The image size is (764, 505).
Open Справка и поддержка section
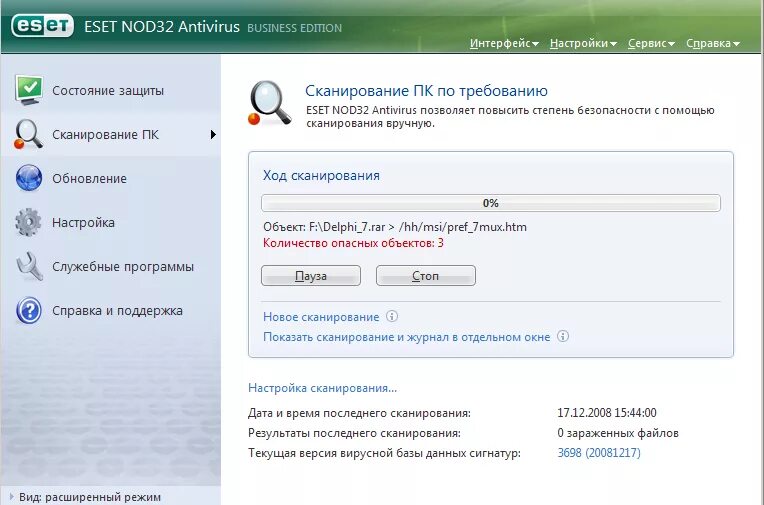point(117,311)
